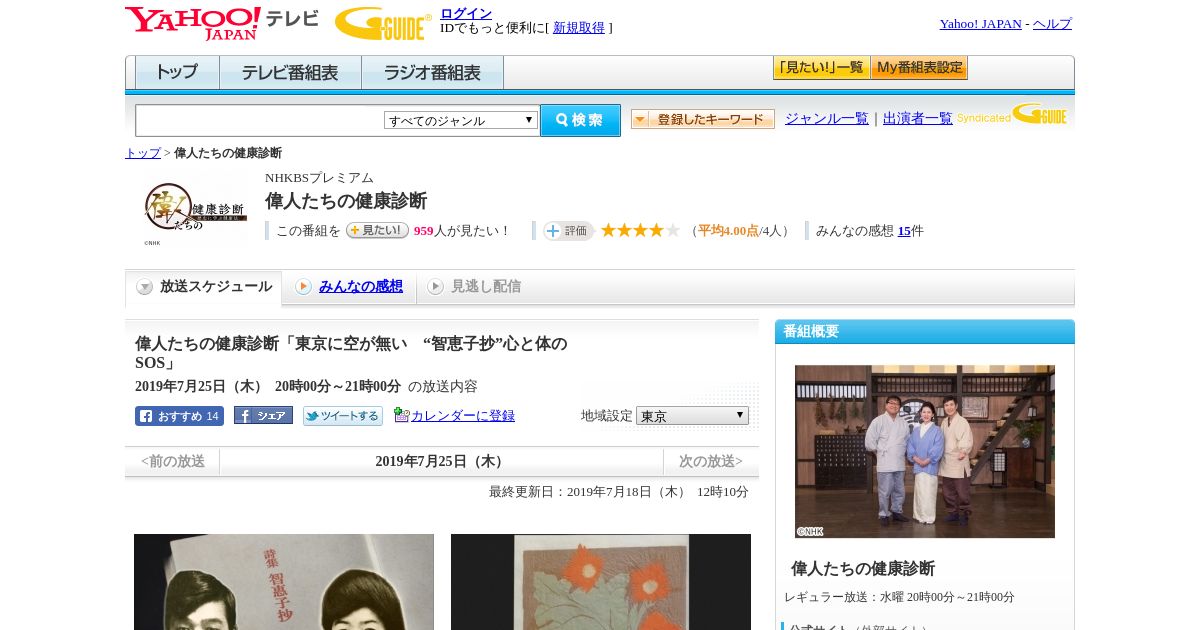
Task: Click the 番組概要 cast photo
Action: (x=925, y=451)
